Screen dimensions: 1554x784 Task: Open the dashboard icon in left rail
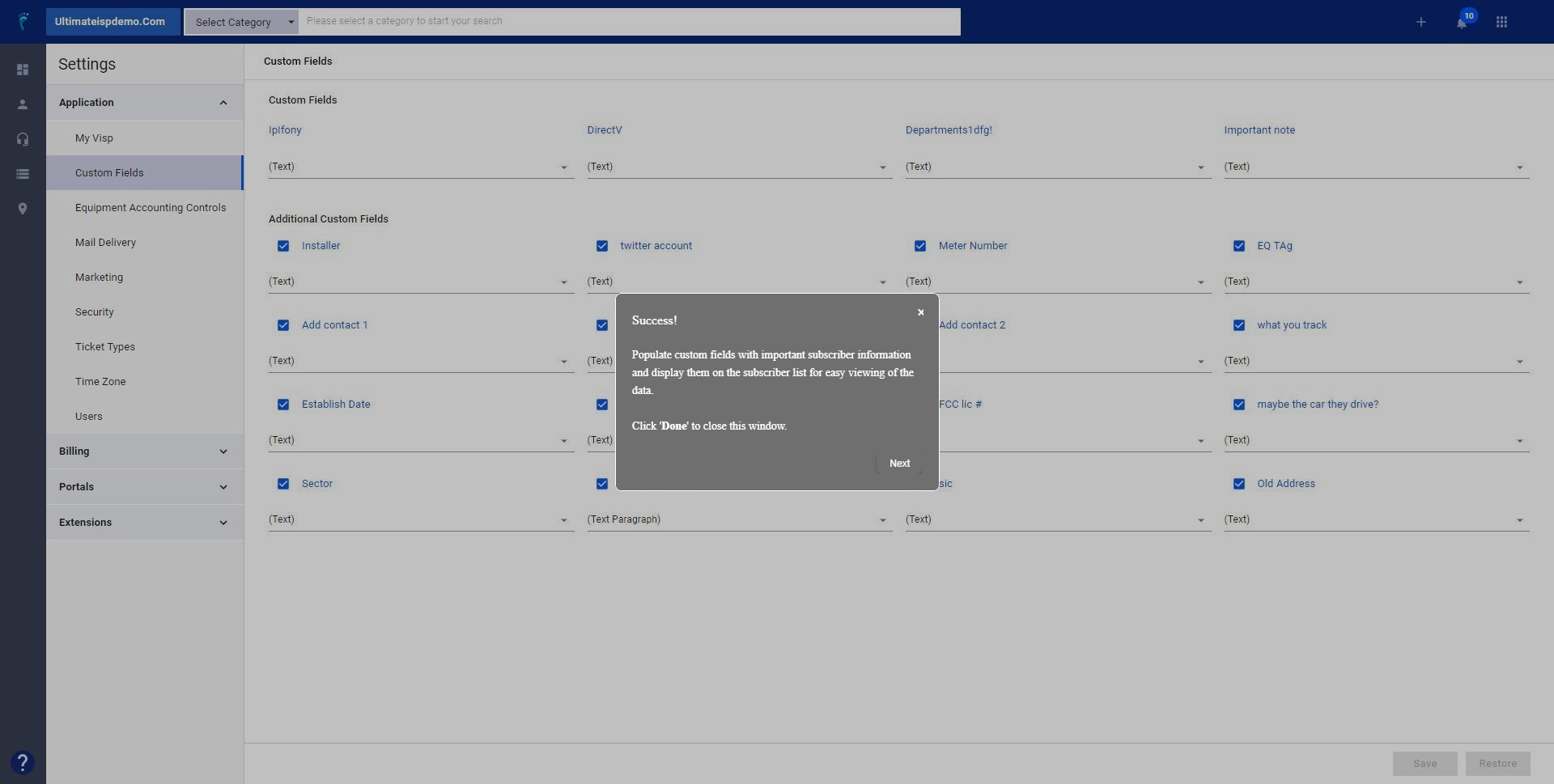click(x=23, y=70)
